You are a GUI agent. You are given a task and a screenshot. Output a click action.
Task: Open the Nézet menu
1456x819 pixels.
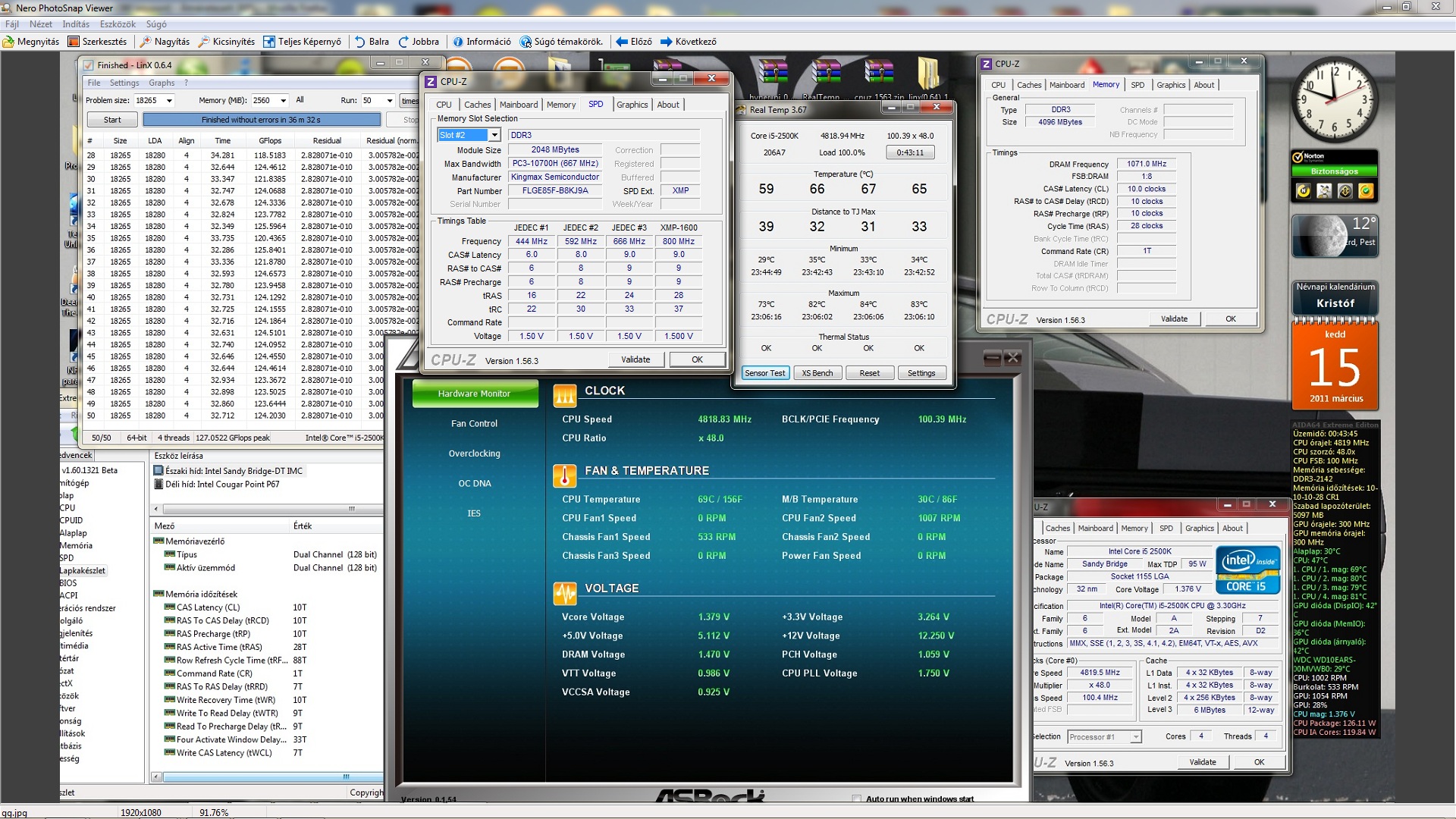(41, 24)
